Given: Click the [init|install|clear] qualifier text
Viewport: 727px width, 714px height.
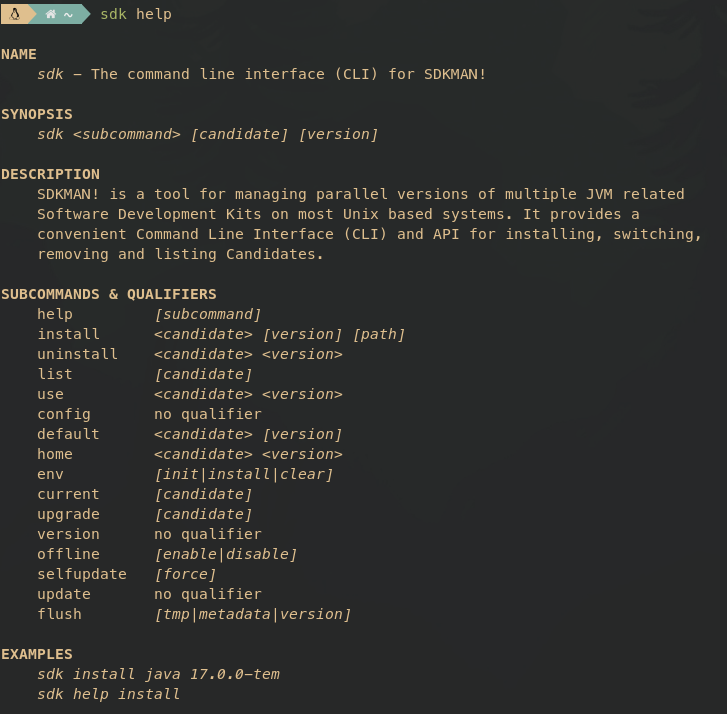Looking at the screenshot, I should tap(244, 474).
